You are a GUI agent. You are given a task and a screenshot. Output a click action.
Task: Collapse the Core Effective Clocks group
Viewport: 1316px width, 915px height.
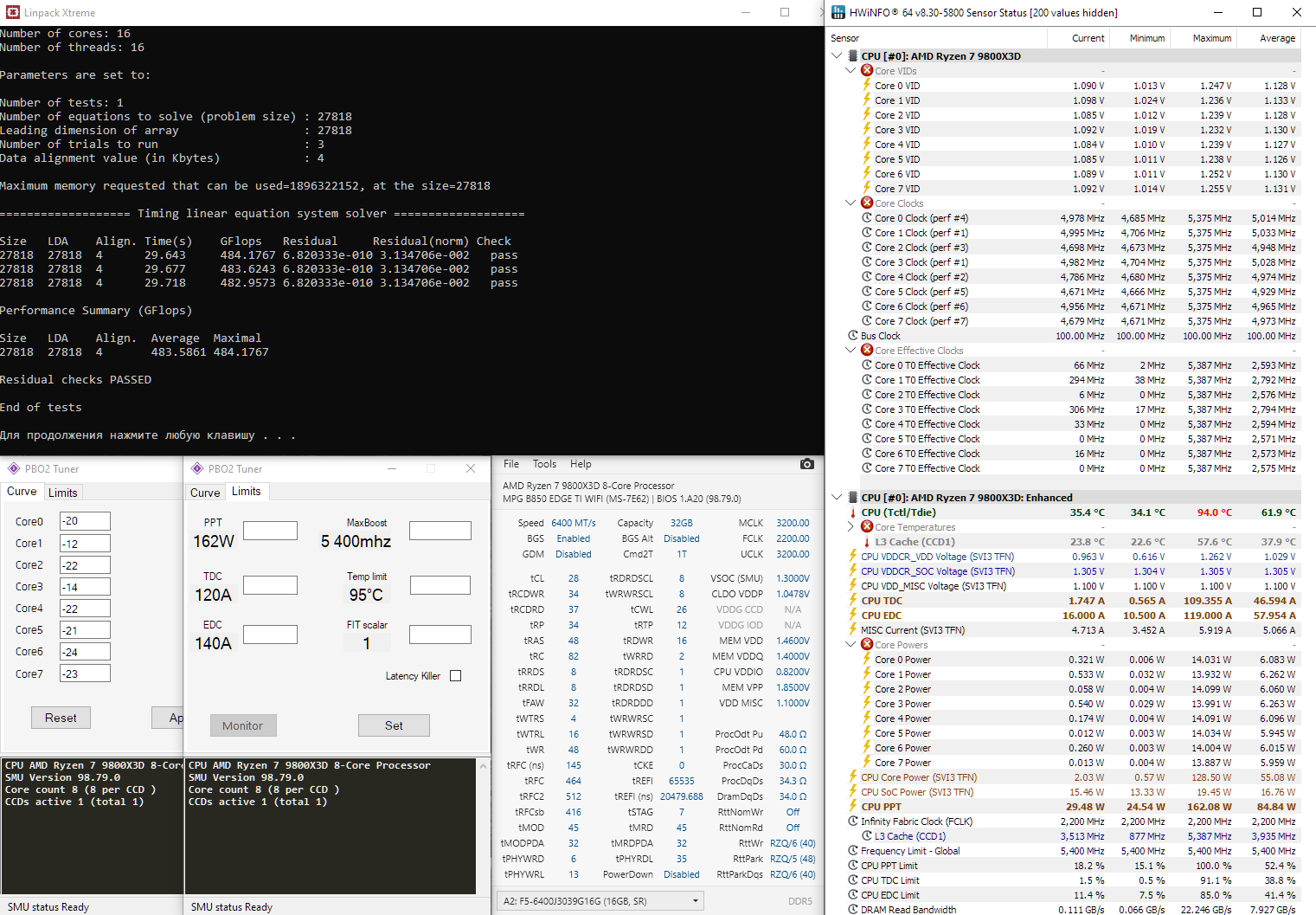pos(851,350)
